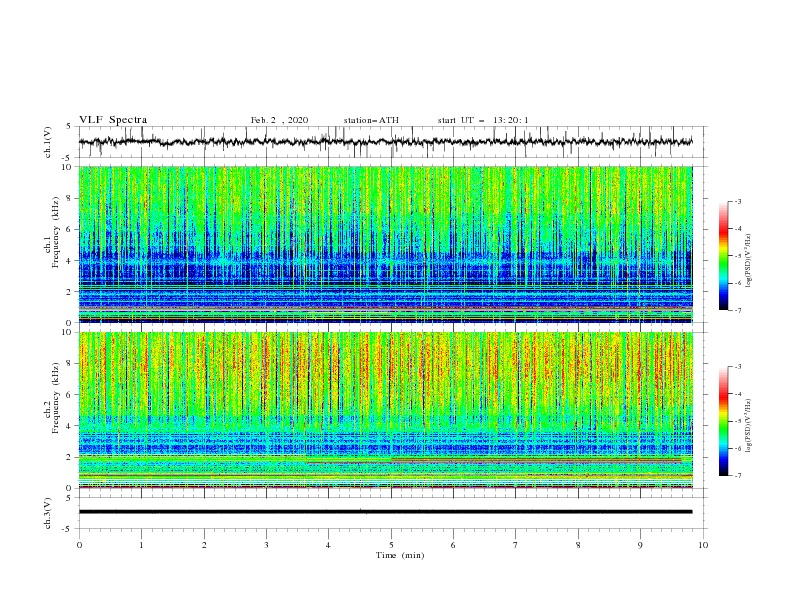Click the "2" tick on the time axis

(204, 545)
